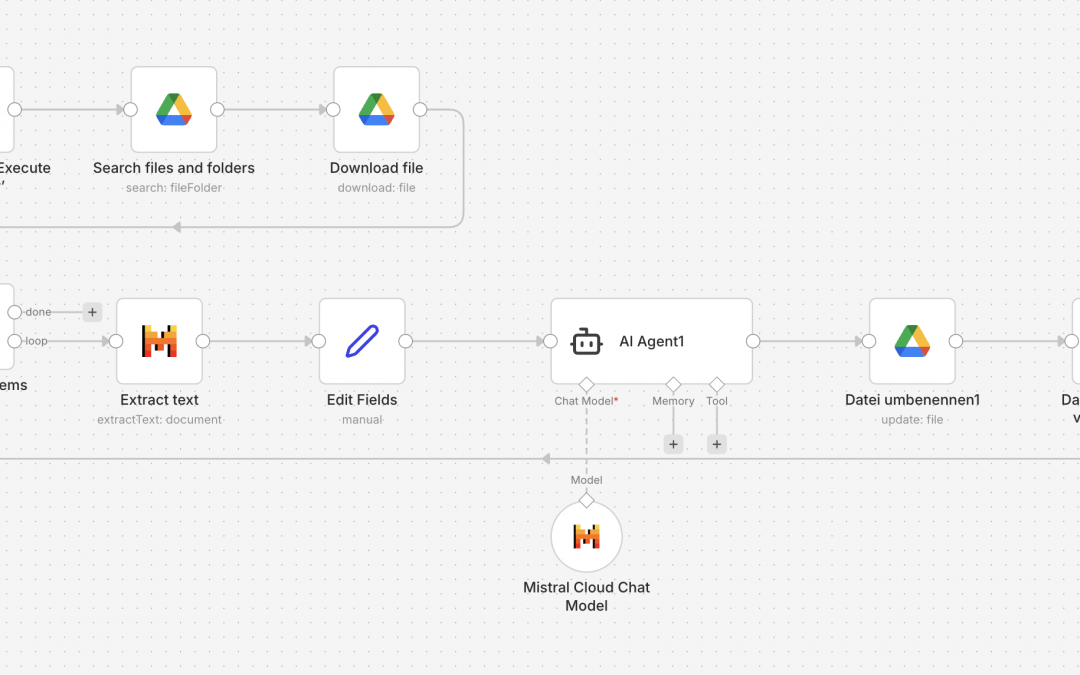
Task: Click the Chat Model diamond connector
Action: 587,384
